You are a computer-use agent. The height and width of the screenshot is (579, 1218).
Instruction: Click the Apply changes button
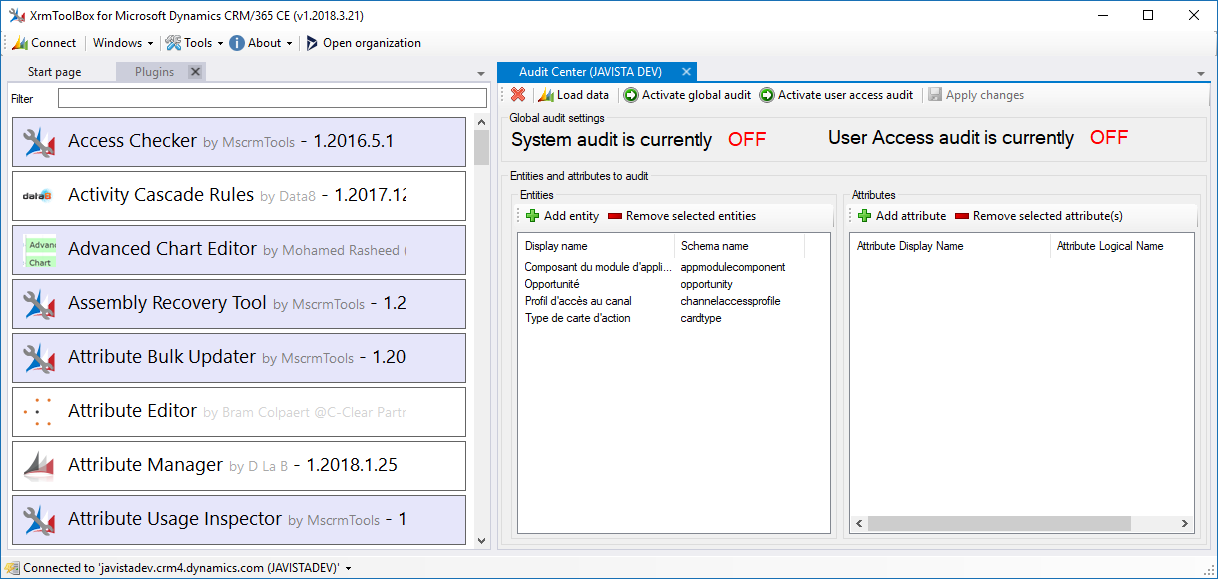point(976,95)
